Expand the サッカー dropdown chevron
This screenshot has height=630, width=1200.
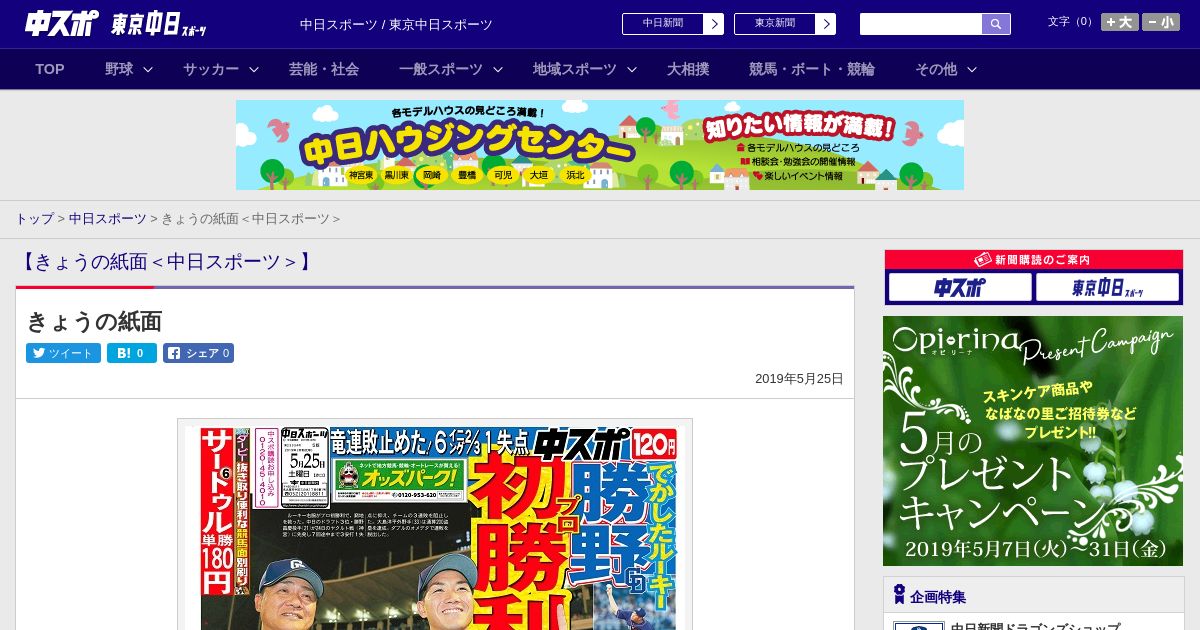(254, 70)
